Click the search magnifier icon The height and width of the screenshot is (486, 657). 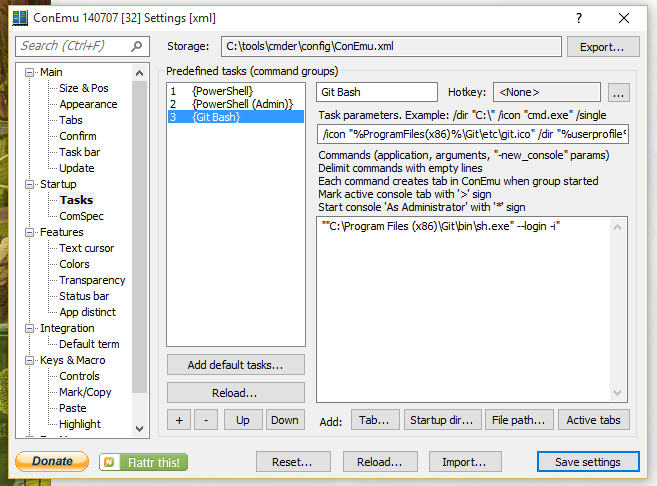click(x=137, y=46)
